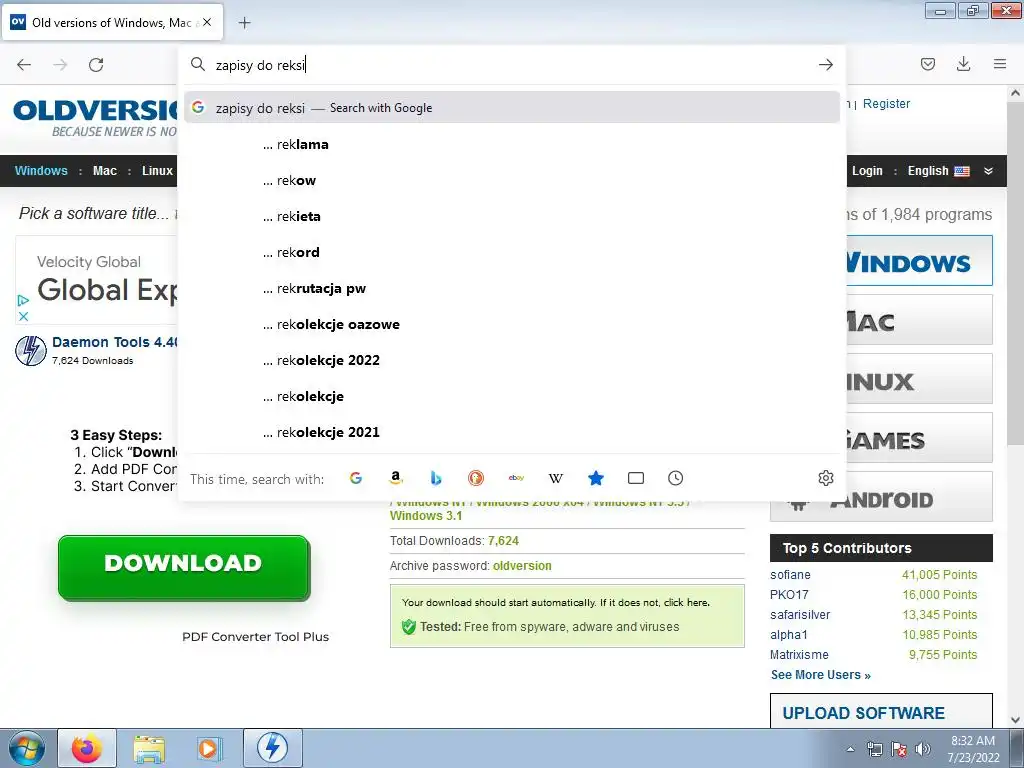The image size is (1024, 768).
Task: Close the Old versions of Windows tab
Action: 207,22
